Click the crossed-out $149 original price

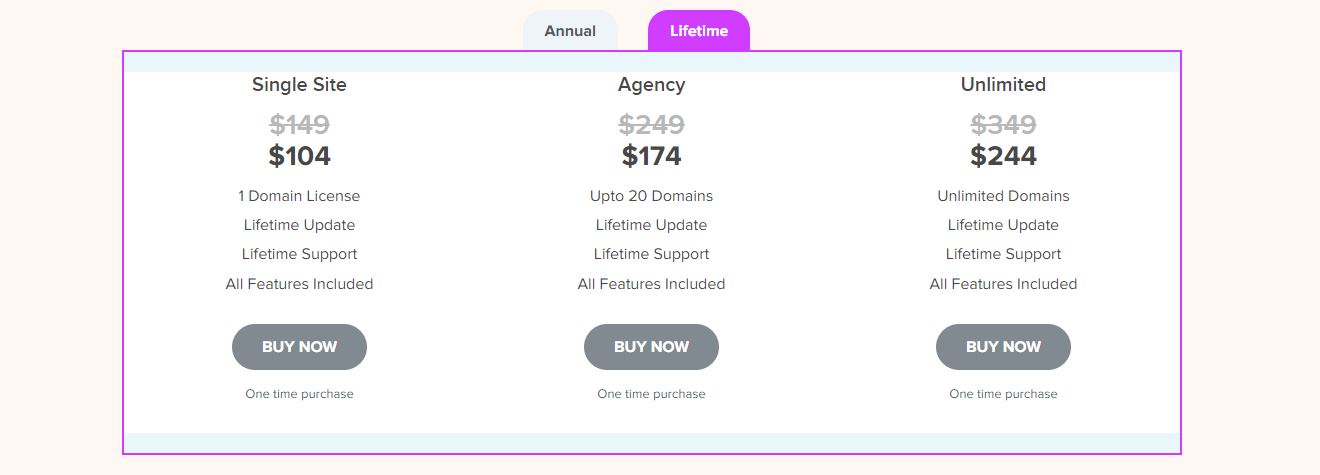click(299, 125)
